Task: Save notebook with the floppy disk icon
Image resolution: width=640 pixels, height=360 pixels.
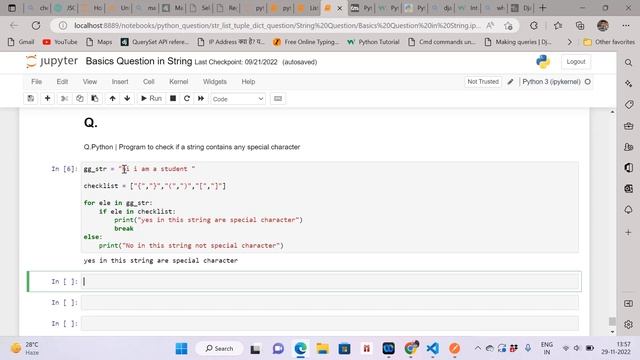Action: (31, 99)
